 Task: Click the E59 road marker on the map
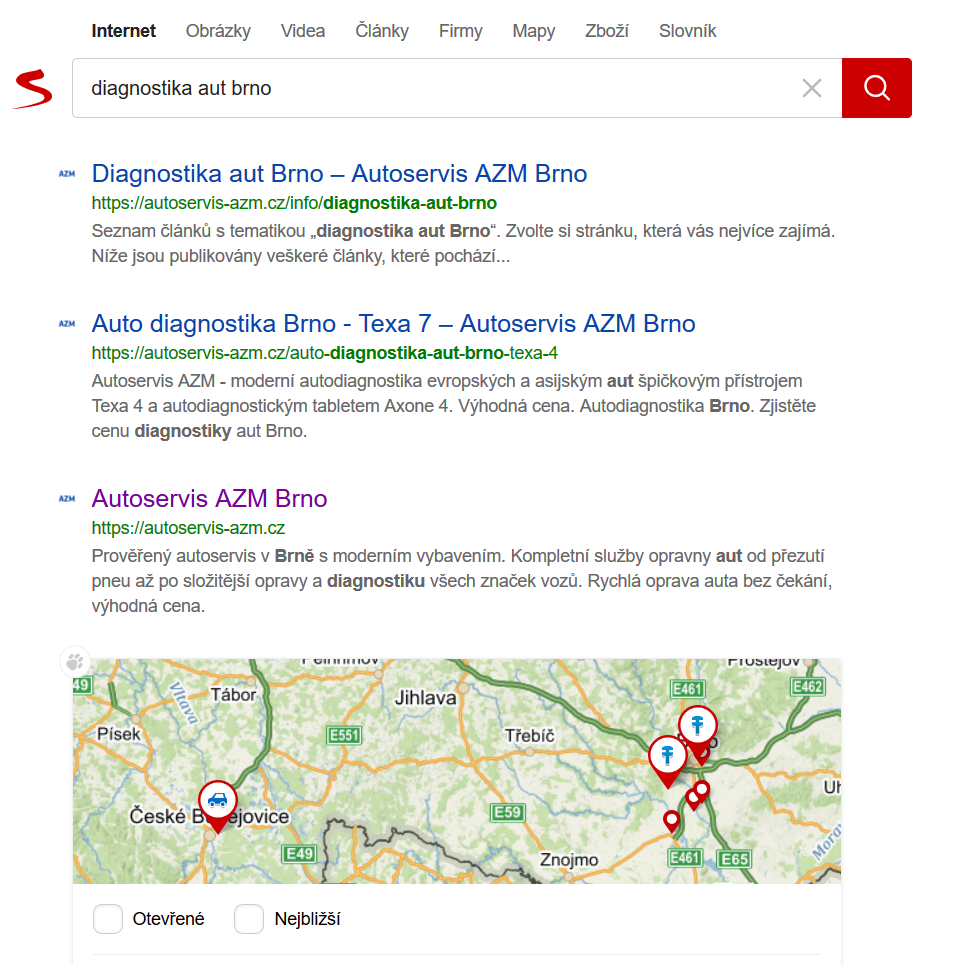508,812
